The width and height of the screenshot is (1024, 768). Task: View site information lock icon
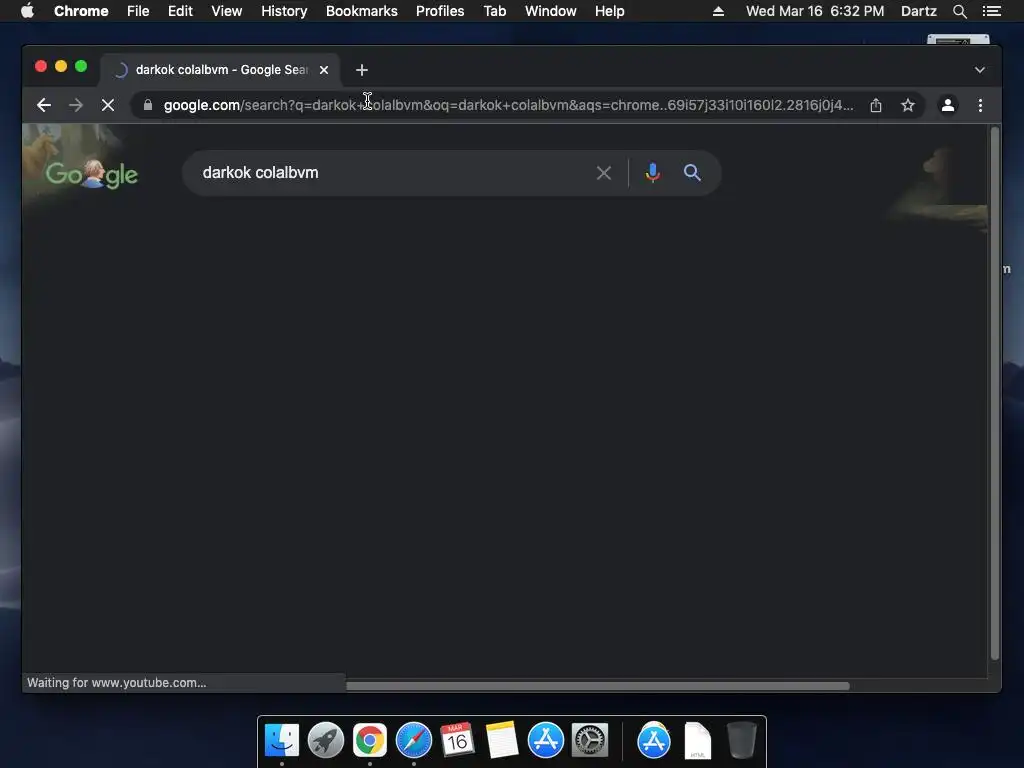tap(148, 105)
